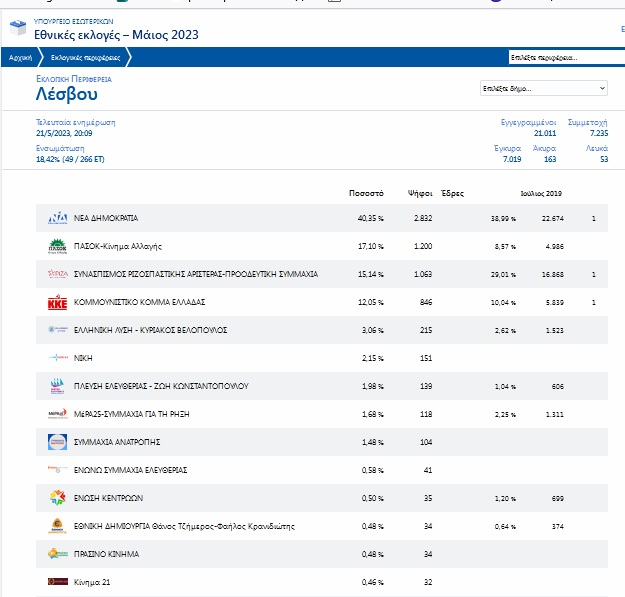Image resolution: width=625 pixels, height=597 pixels.
Task: Click the ΝΙΚΗ party logo
Action: (x=57, y=357)
